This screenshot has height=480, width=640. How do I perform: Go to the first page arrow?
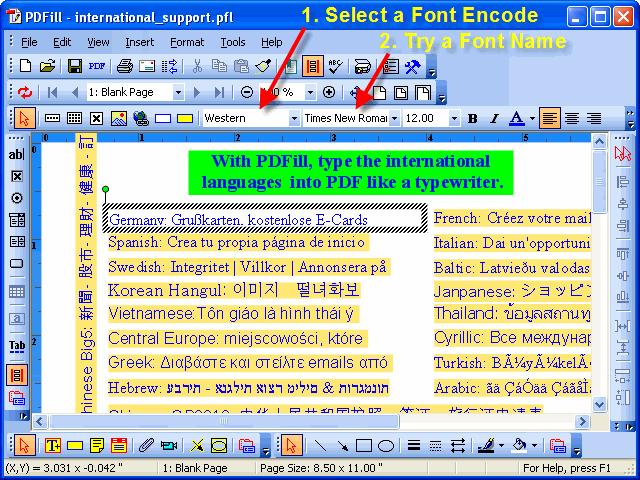(x=52, y=92)
